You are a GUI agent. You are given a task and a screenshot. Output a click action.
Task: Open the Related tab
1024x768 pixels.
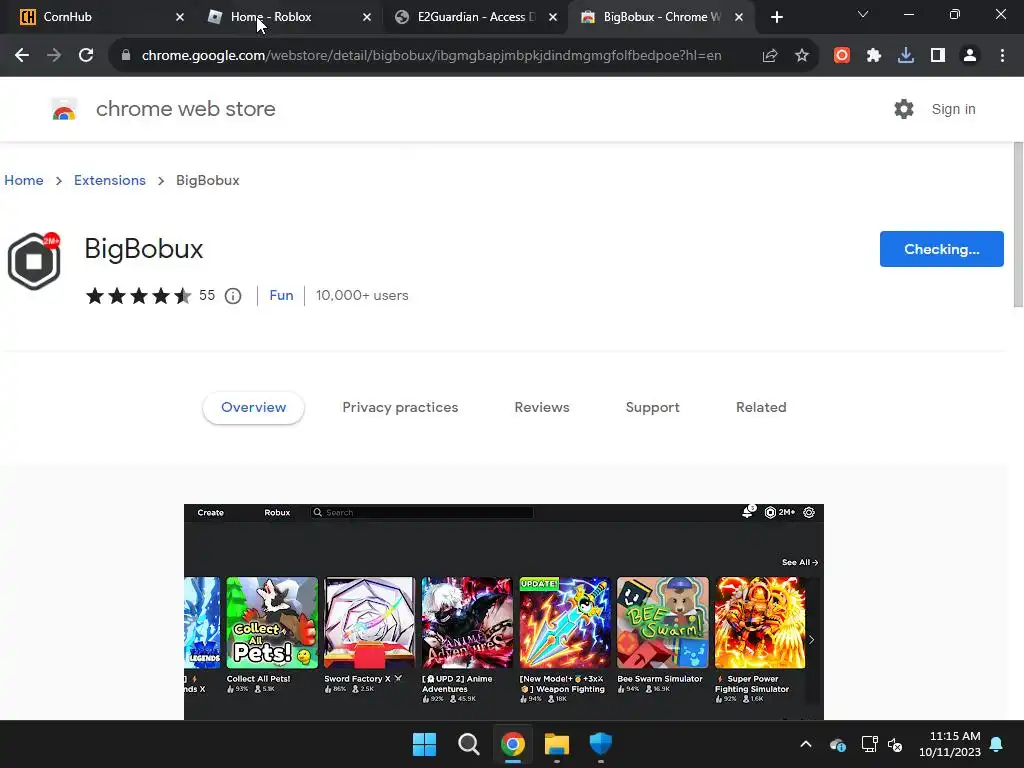(761, 408)
